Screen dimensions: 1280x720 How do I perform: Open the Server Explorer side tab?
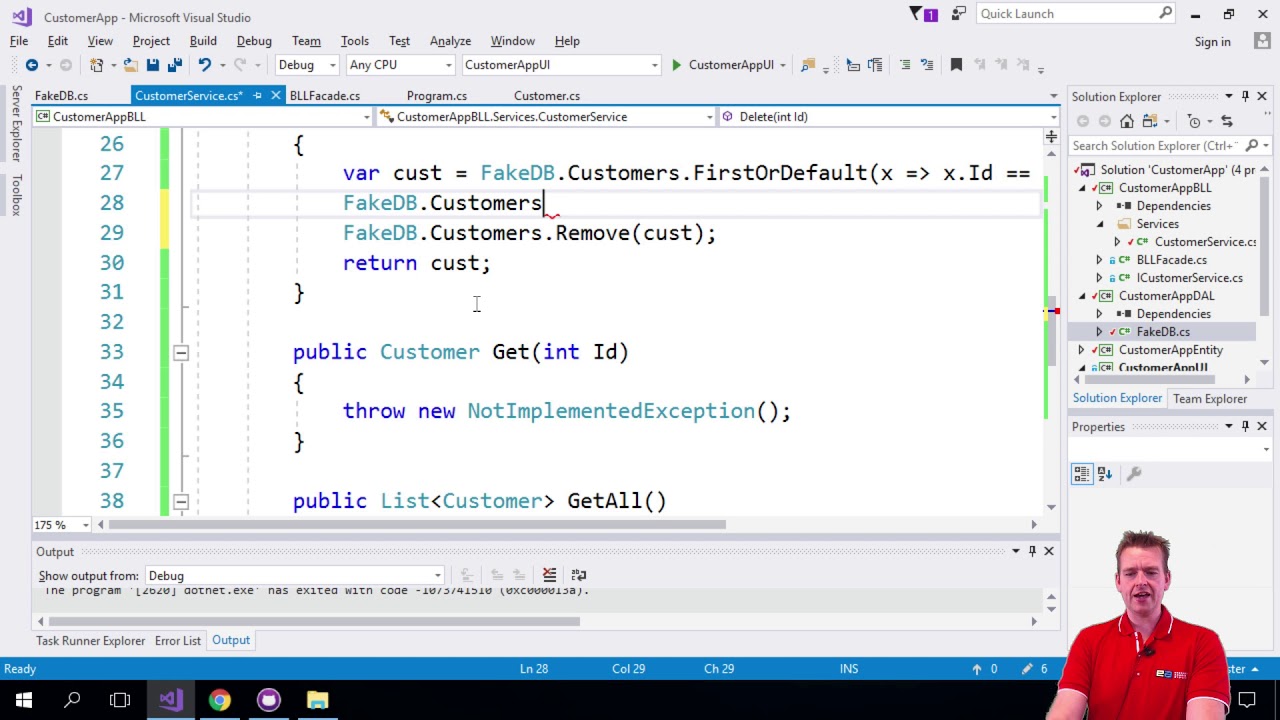(16, 125)
